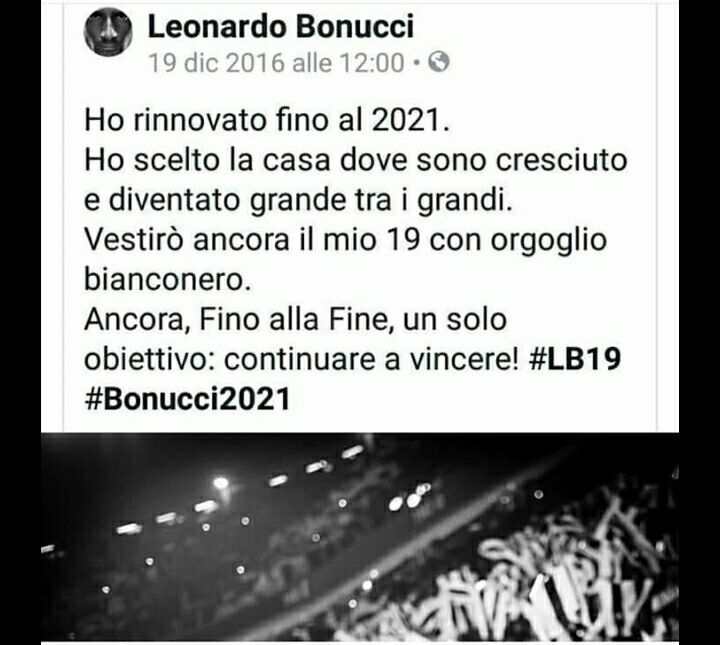Image resolution: width=720 pixels, height=645 pixels.
Task: Click the dot separator before the globe
Action: coord(416,62)
